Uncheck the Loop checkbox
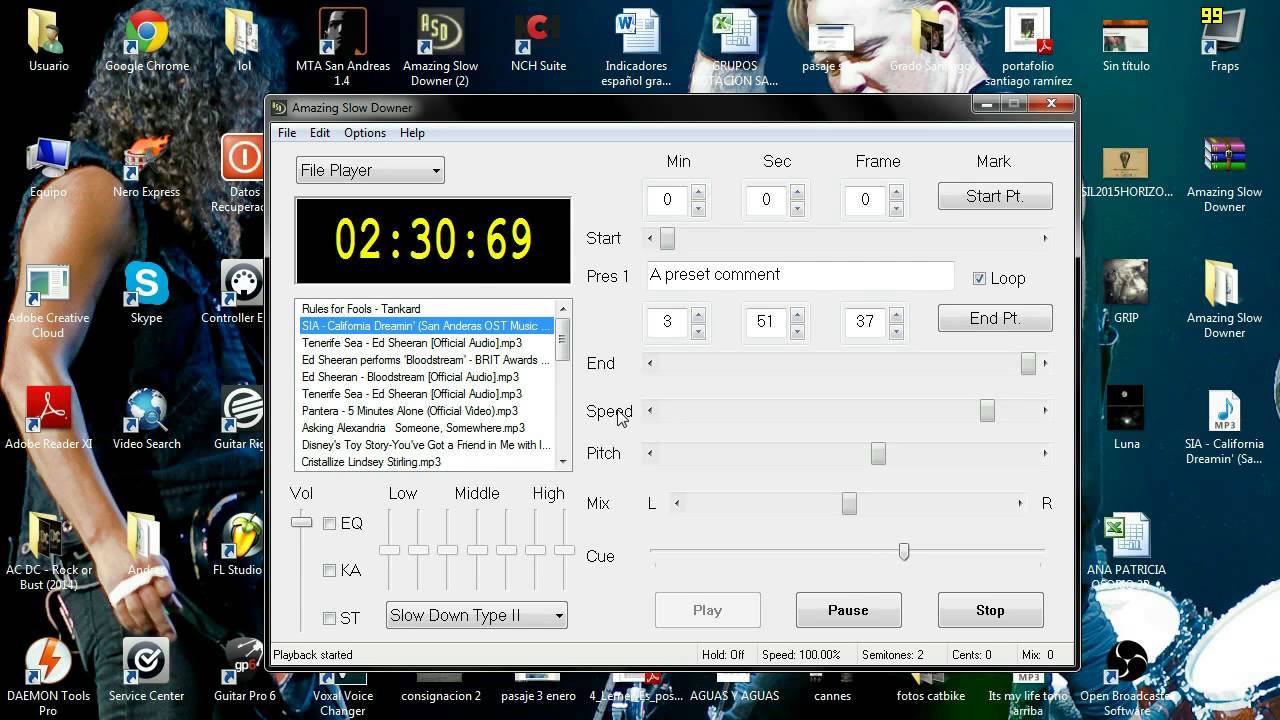The image size is (1280, 720). [x=979, y=278]
